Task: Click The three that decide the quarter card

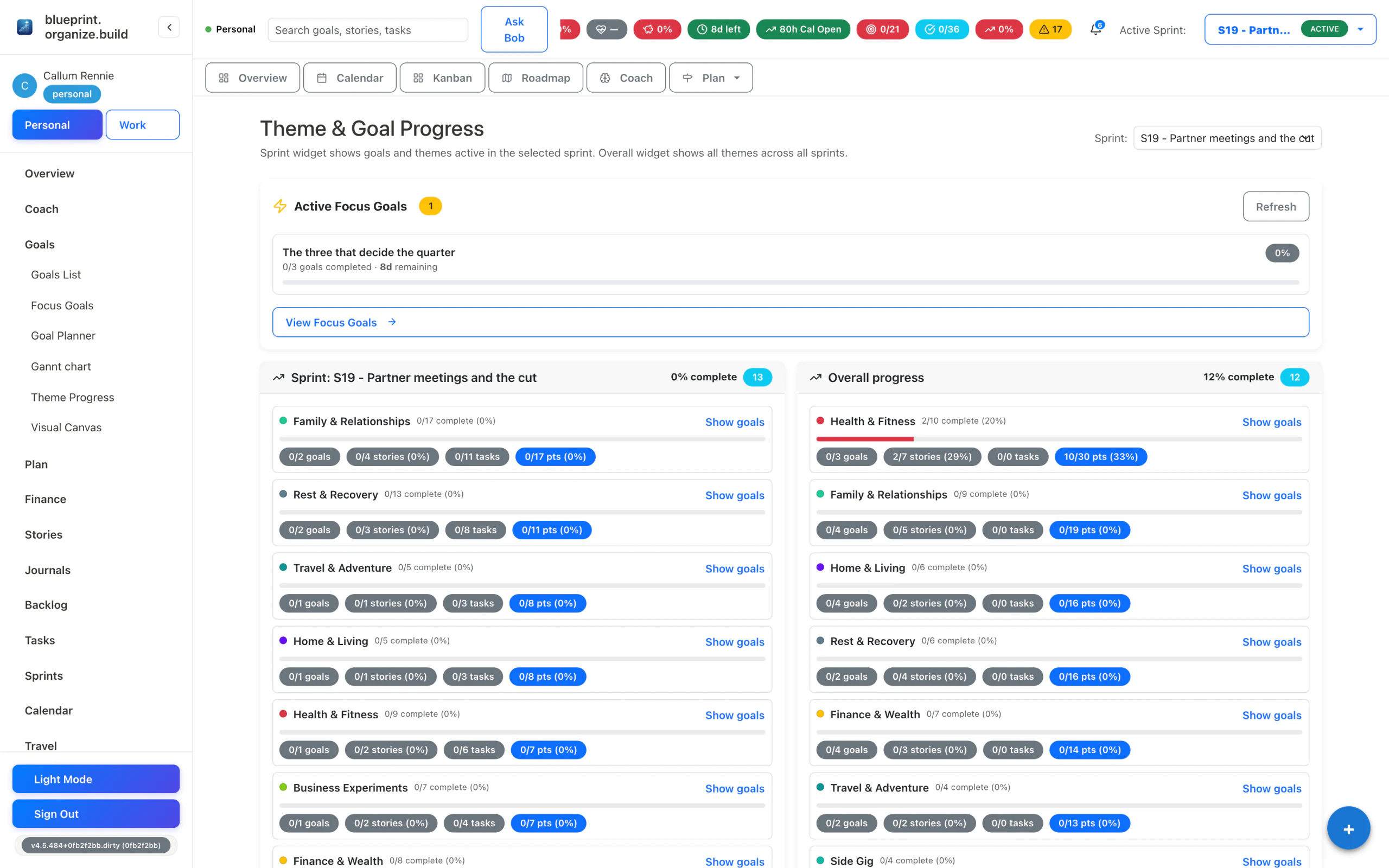Action: 791,264
